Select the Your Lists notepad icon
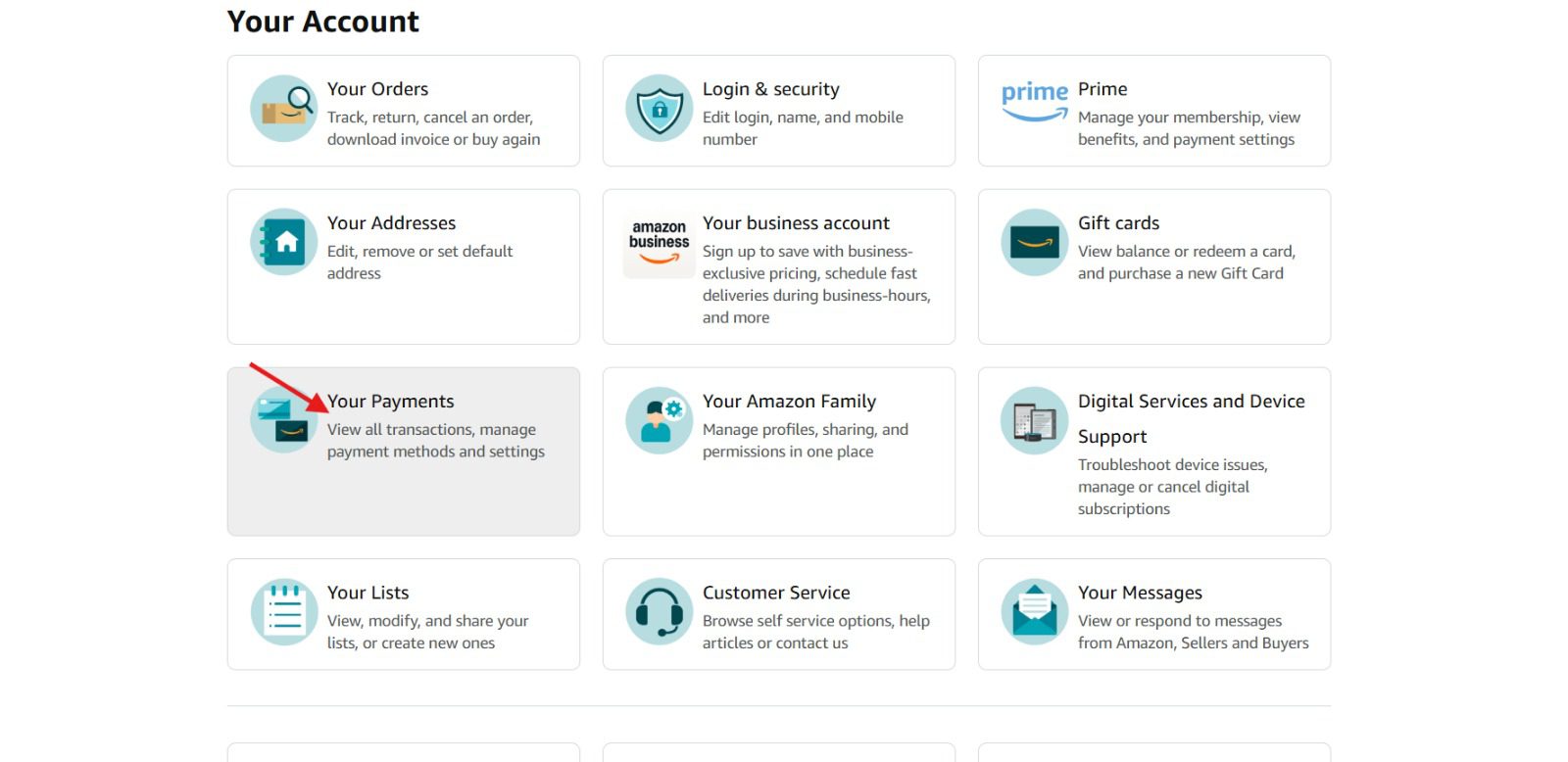 tap(283, 611)
